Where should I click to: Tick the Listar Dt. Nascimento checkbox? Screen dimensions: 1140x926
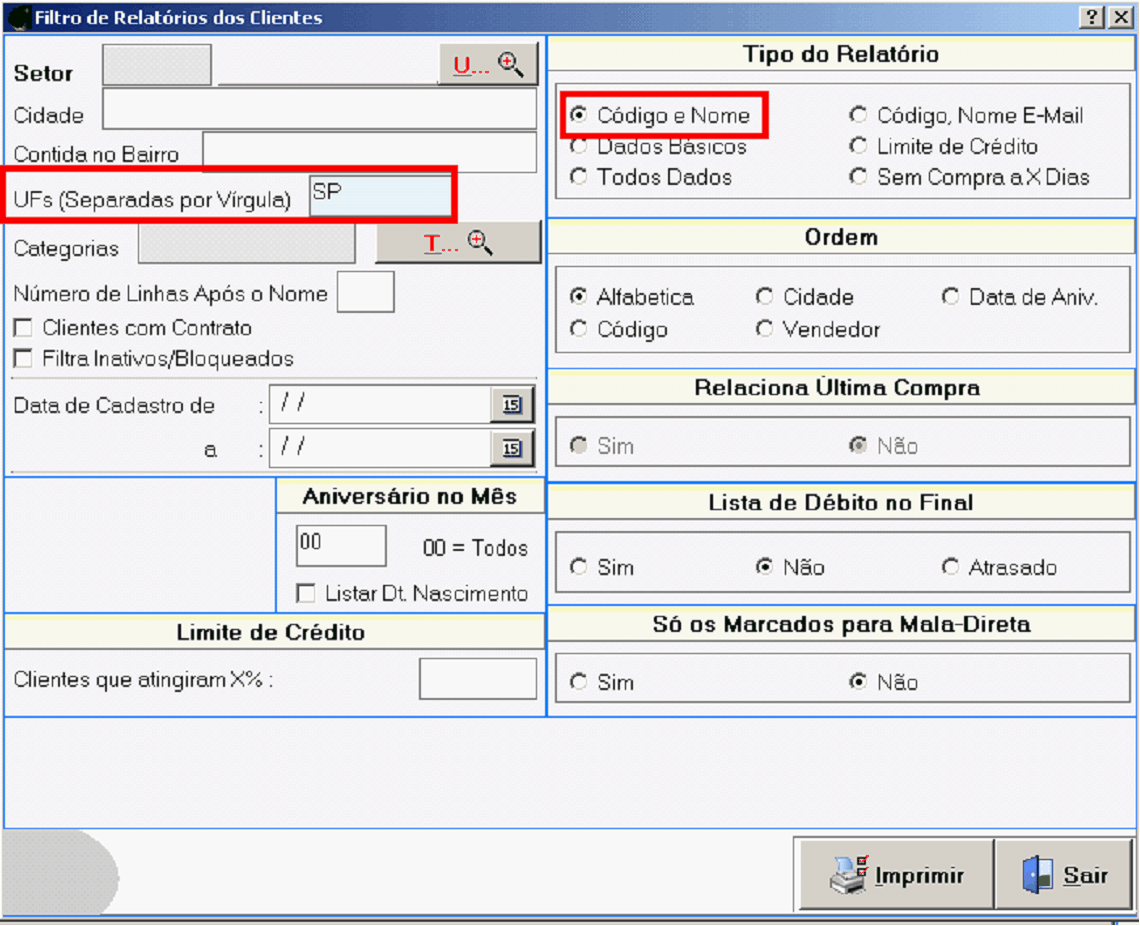306,594
